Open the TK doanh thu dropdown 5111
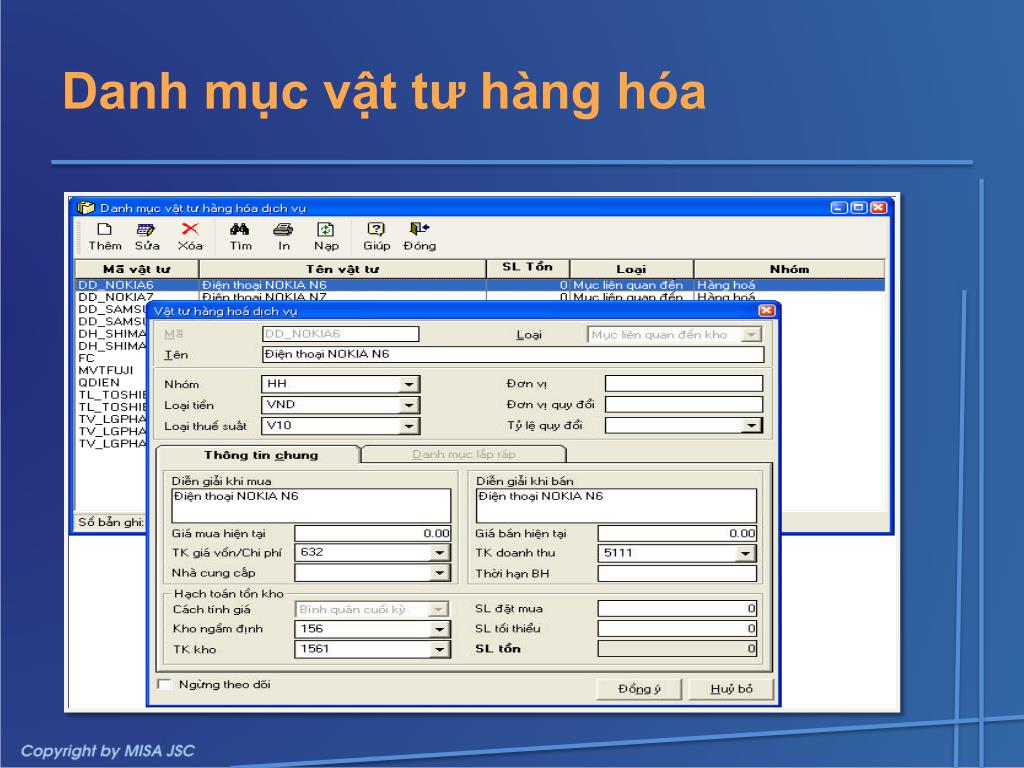The image size is (1024, 768). tap(745, 553)
